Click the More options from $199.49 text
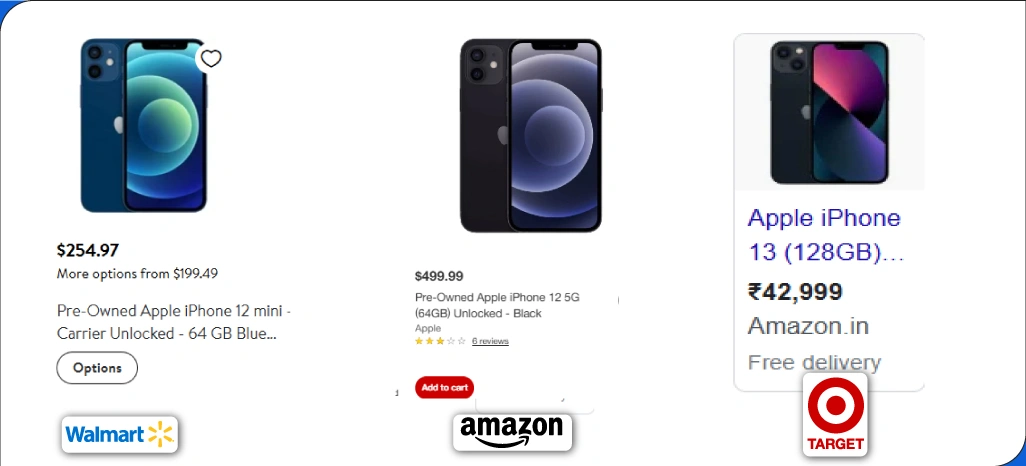1026x466 pixels. point(137,273)
